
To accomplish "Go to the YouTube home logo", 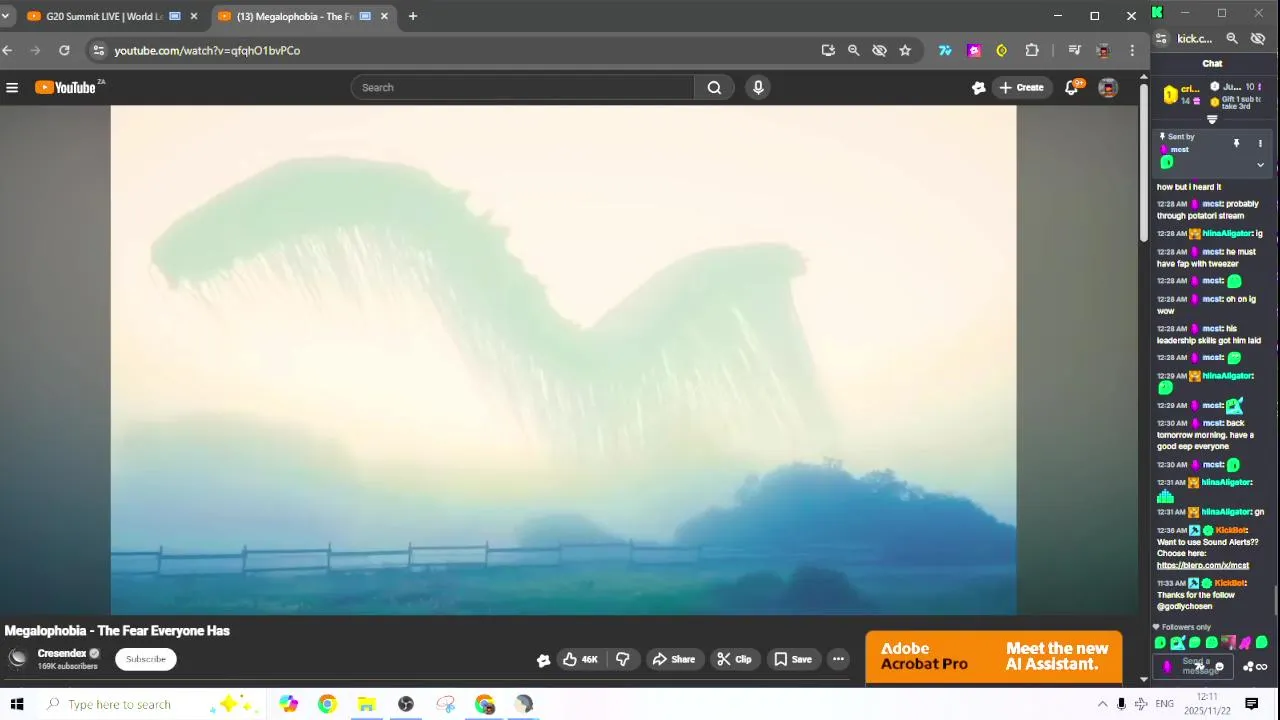I will pos(66,88).
